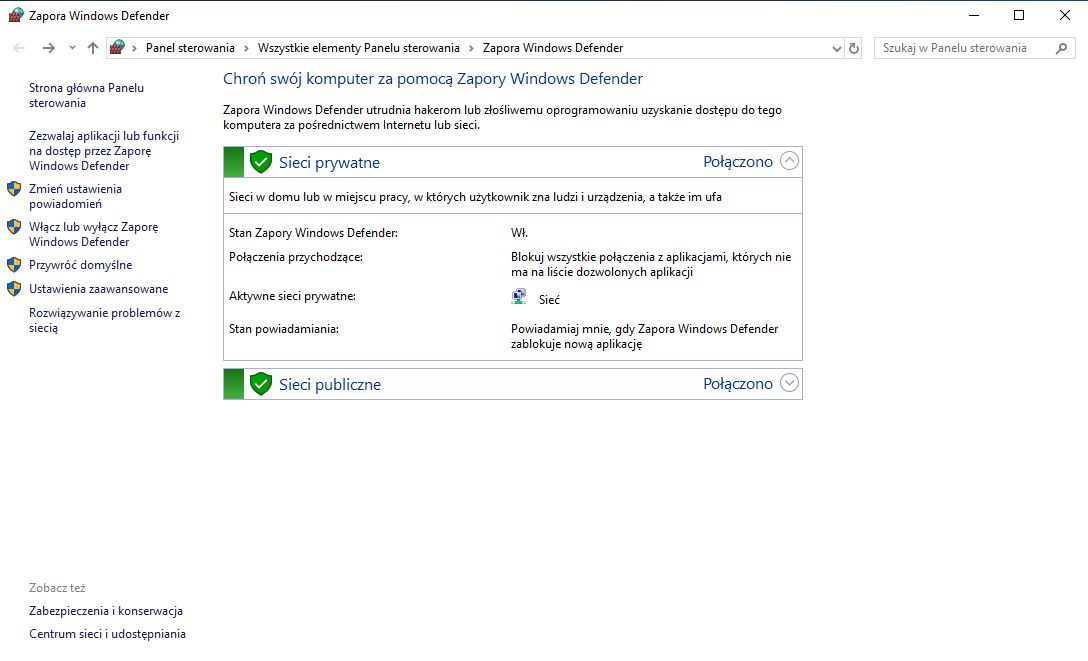Click shield icon beside 'Zmień ustawienia powiadomień'
The height and width of the screenshot is (661, 1088).
tap(14, 189)
